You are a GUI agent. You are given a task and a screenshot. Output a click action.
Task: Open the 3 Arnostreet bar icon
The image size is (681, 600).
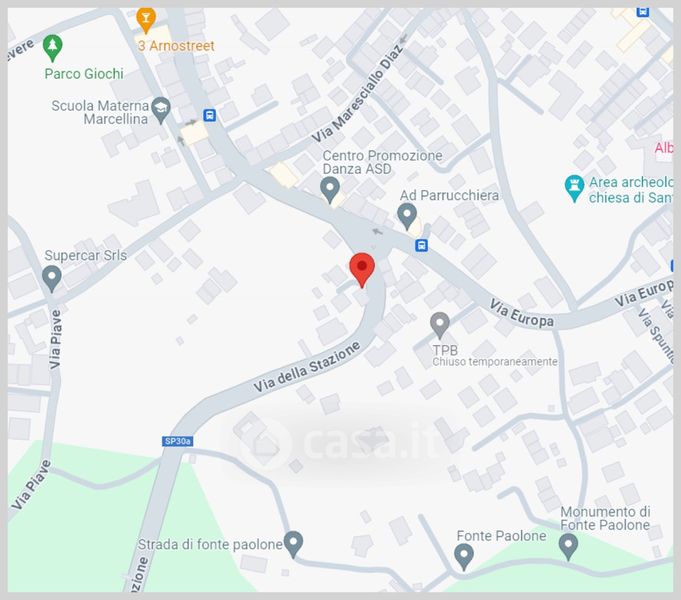pos(146,20)
